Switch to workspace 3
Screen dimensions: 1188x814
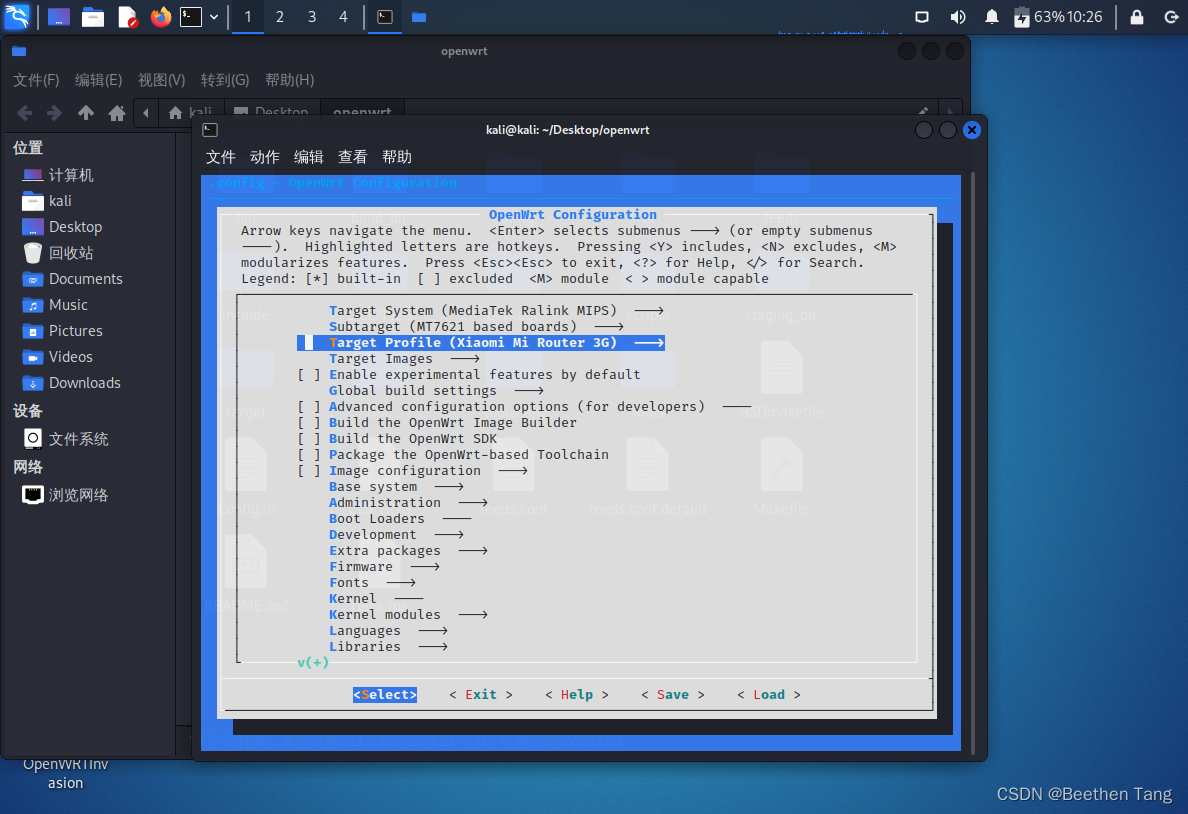coord(311,17)
